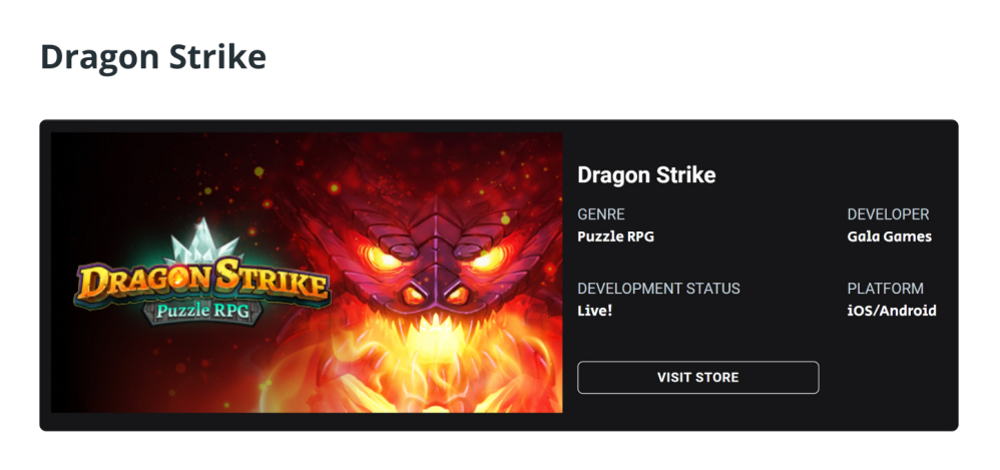The image size is (1000, 470).
Task: Select the Gala Games developer name
Action: click(x=889, y=237)
